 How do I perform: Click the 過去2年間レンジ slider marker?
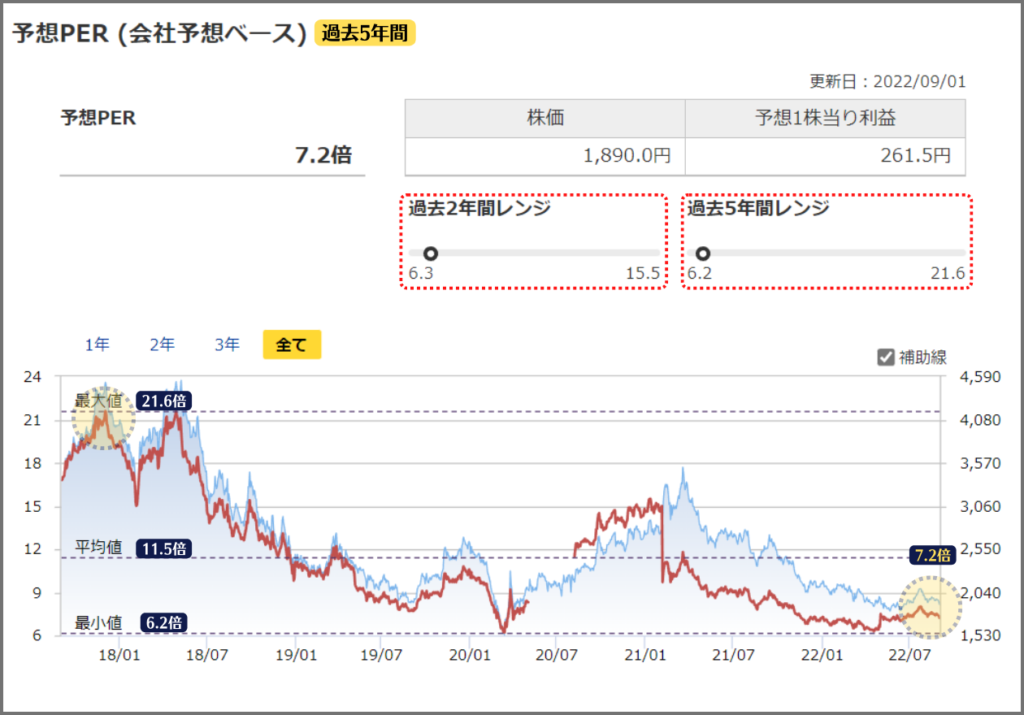[x=430, y=253]
